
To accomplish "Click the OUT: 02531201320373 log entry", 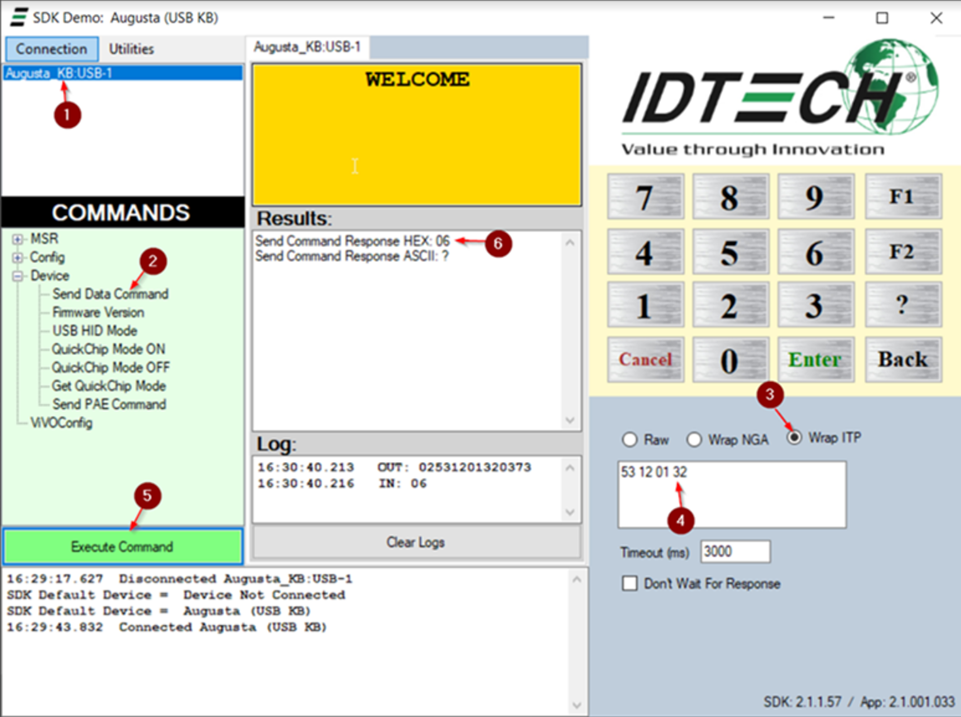I will tap(394, 467).
